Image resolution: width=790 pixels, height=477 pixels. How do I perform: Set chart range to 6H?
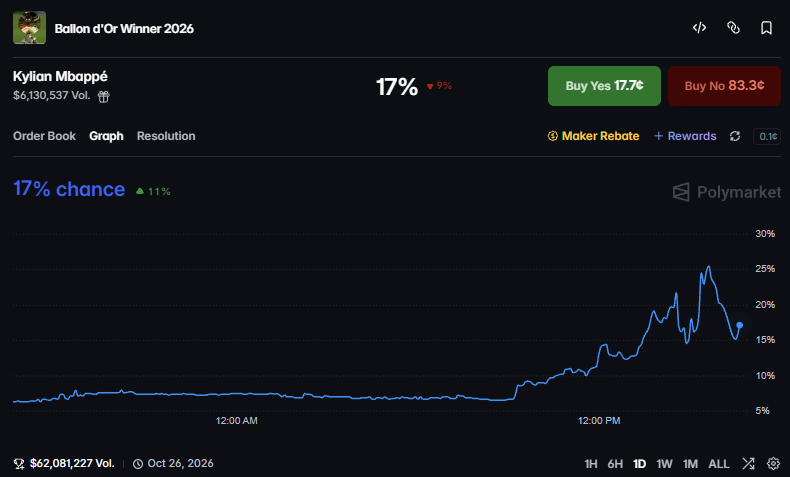pos(615,464)
